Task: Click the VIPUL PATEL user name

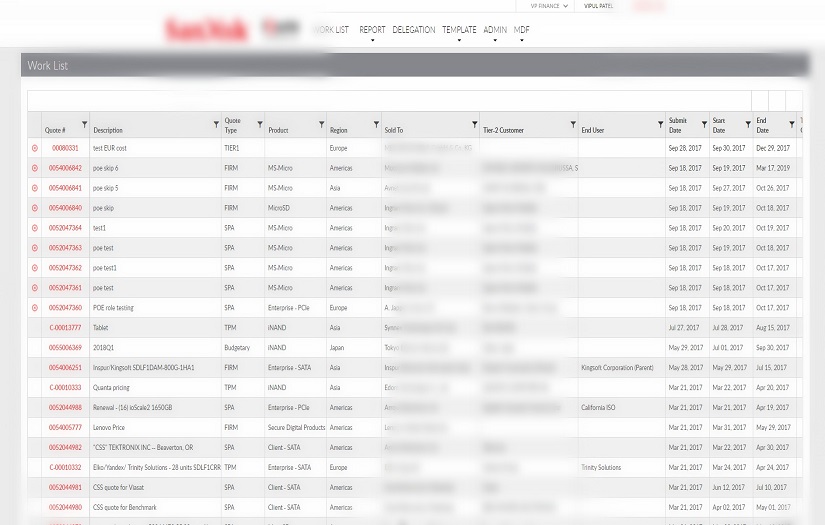Action: click(598, 6)
